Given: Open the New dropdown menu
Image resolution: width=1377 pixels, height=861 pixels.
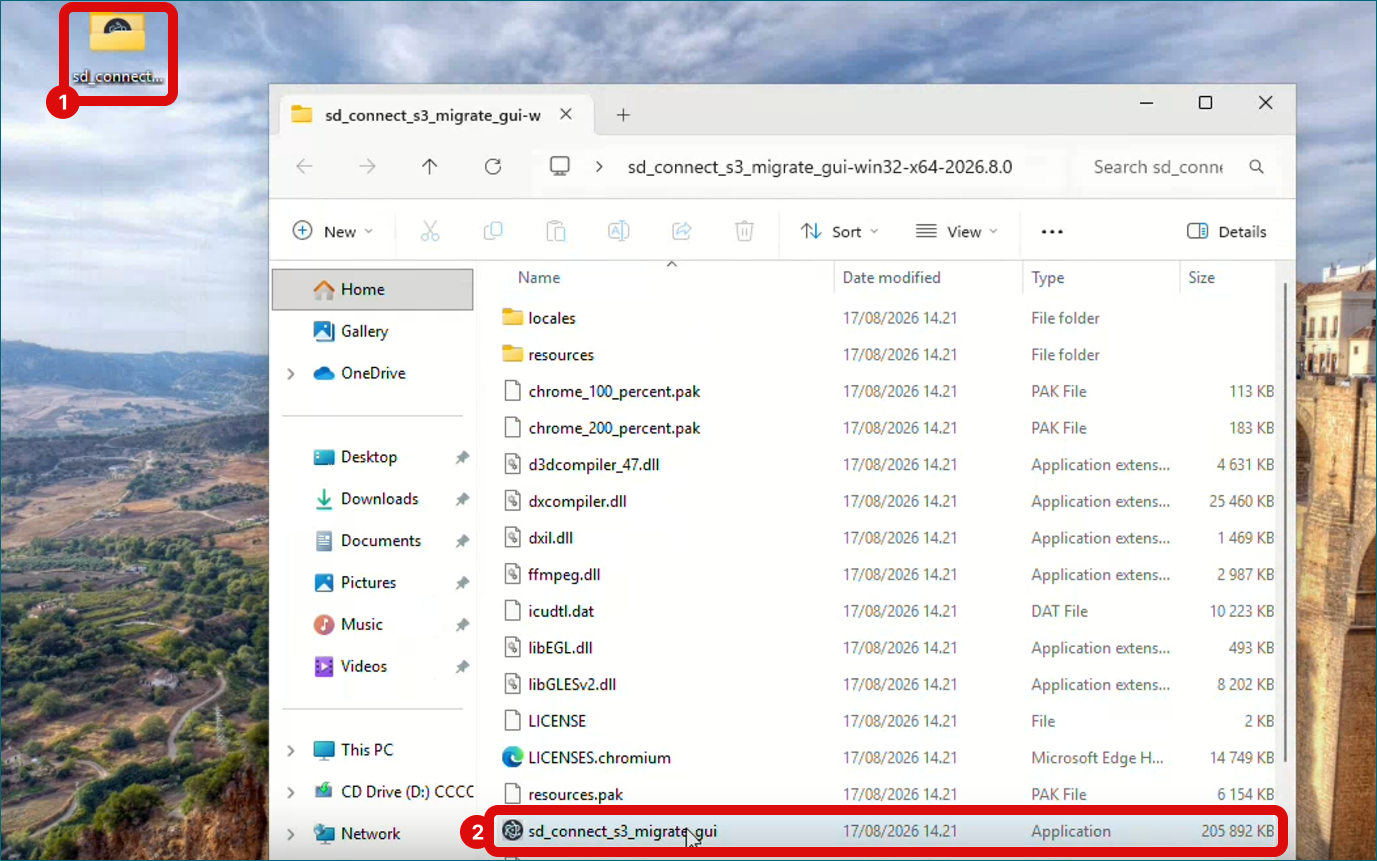Looking at the screenshot, I should point(333,231).
